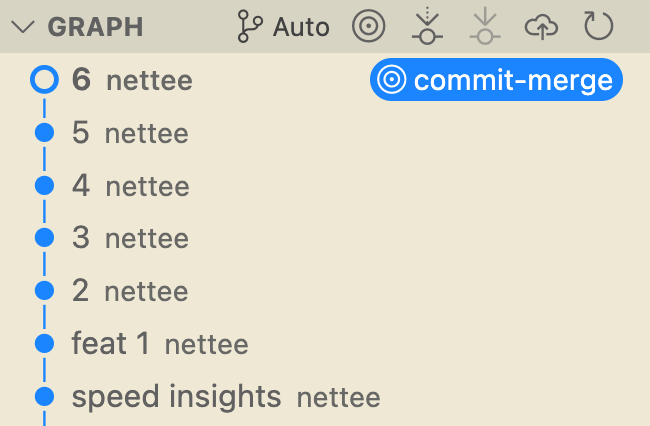Click the Refresh icon in graph toolbar

598,27
